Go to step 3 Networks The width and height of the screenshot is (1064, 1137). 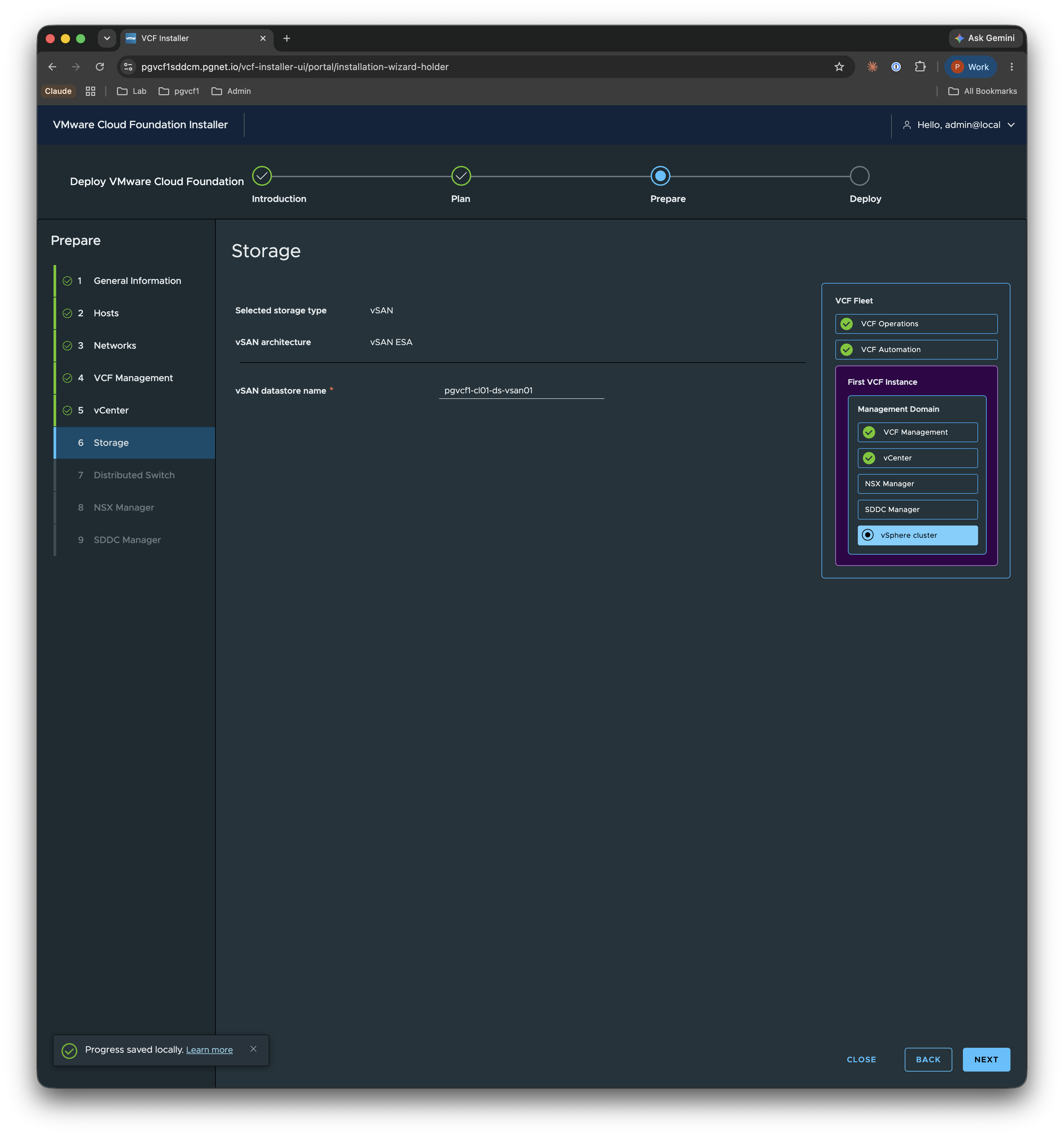point(135,345)
